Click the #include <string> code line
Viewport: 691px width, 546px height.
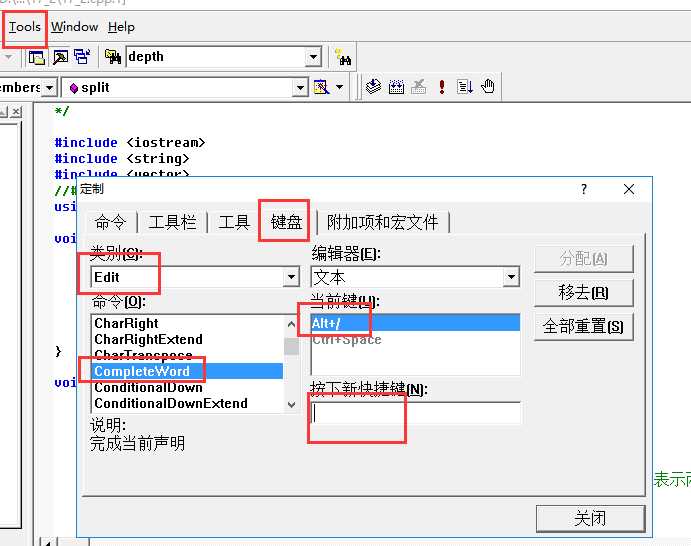(122, 158)
